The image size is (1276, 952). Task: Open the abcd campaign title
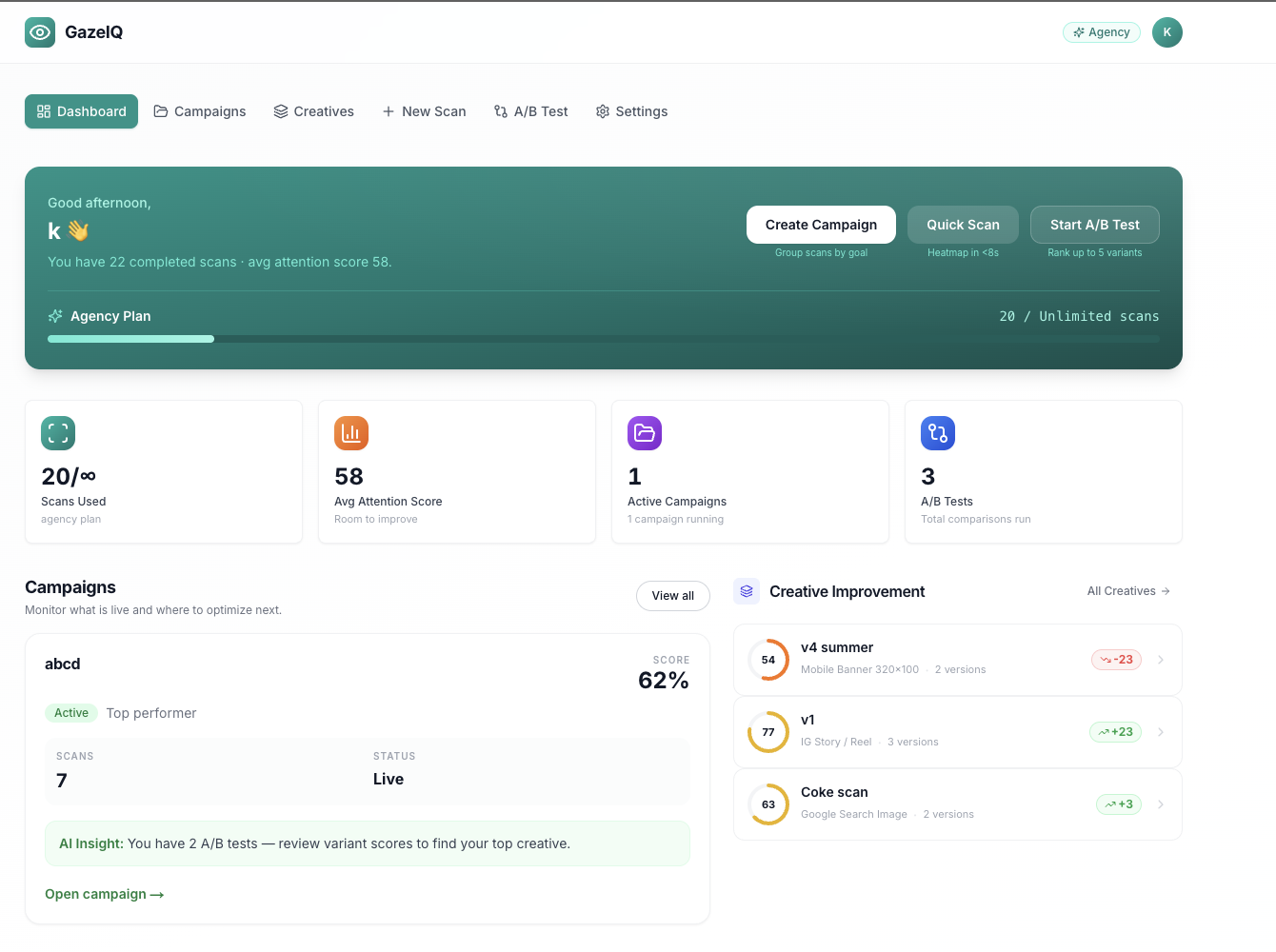click(x=63, y=664)
